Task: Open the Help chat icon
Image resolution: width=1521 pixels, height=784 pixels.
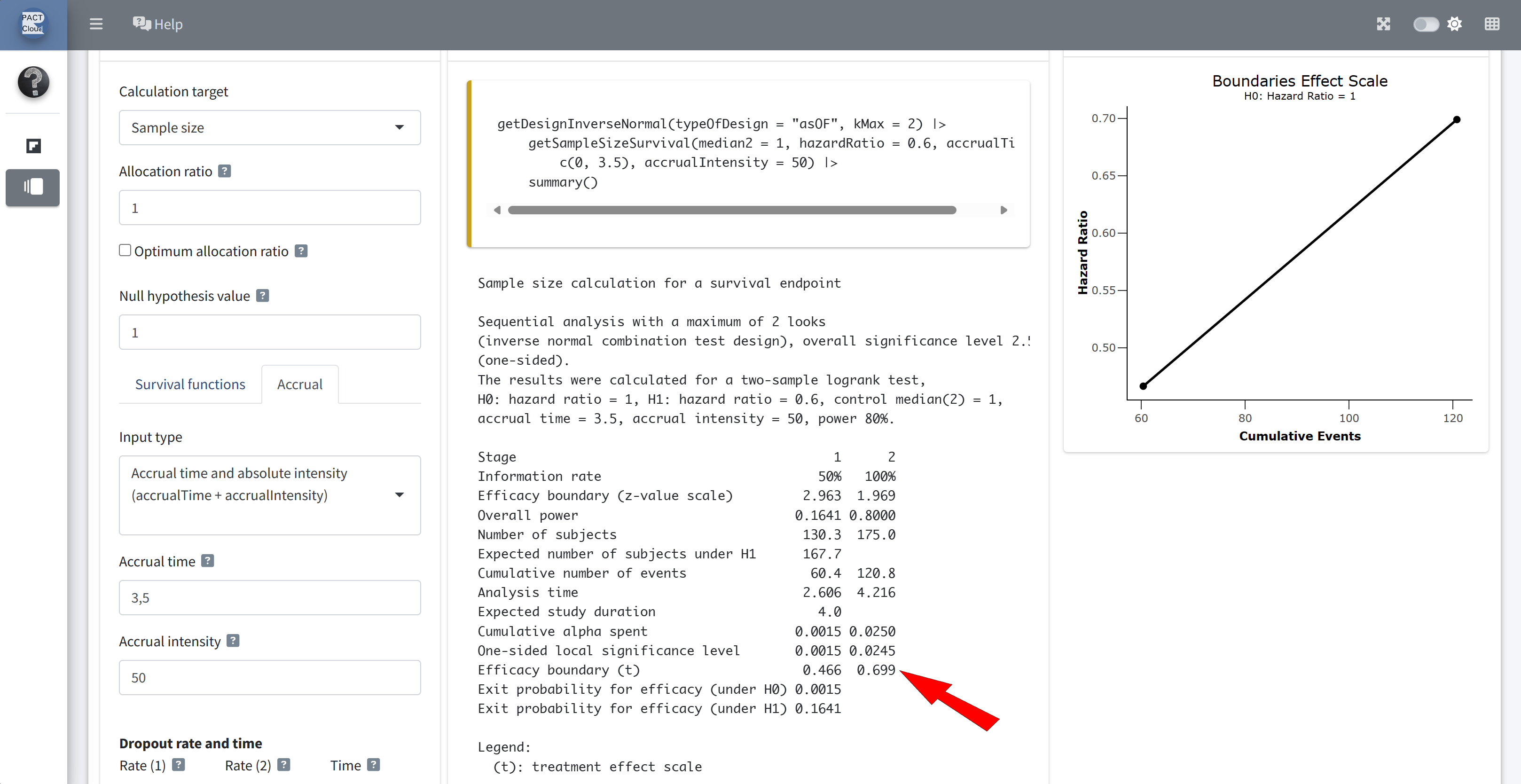Action: [x=141, y=24]
